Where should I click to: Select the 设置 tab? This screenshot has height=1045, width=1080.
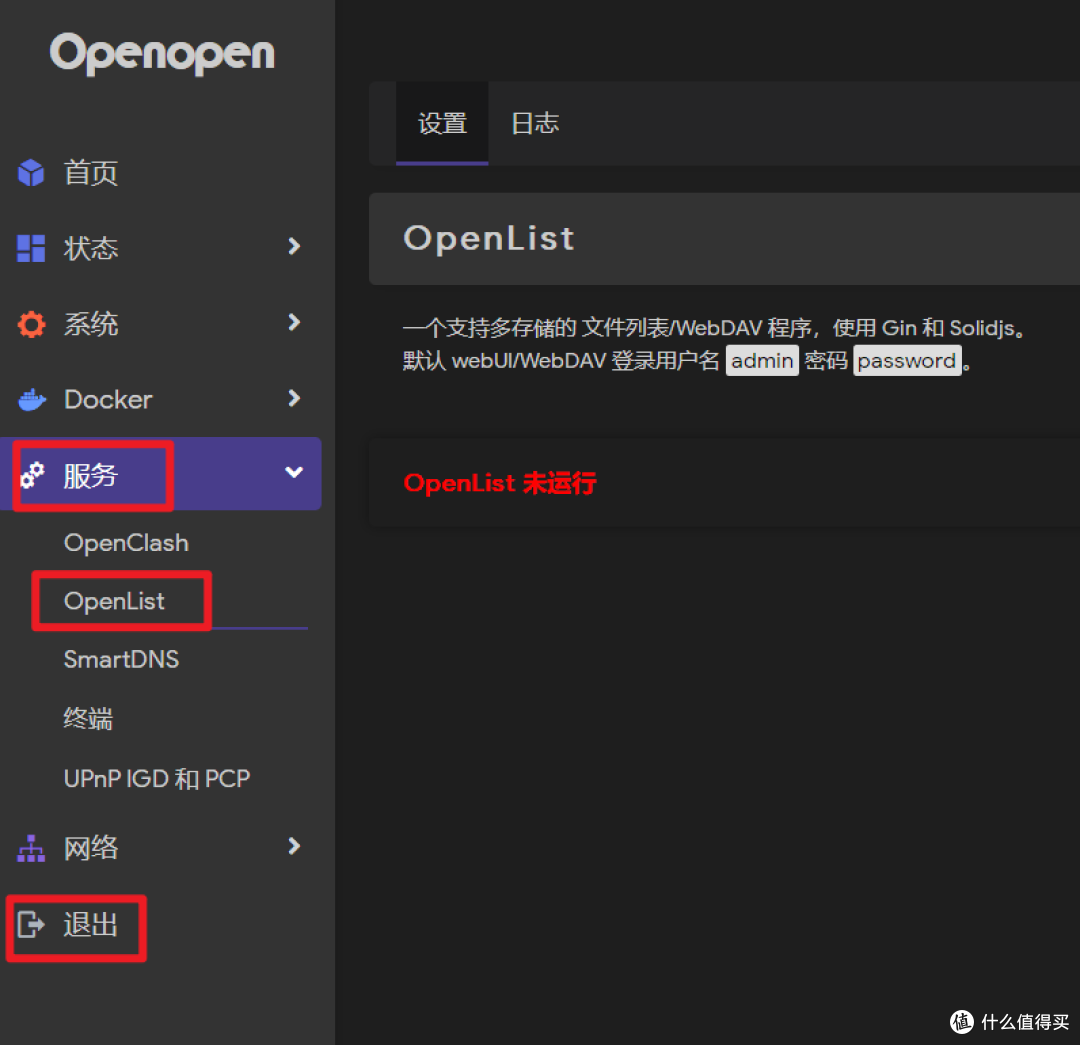click(x=442, y=123)
